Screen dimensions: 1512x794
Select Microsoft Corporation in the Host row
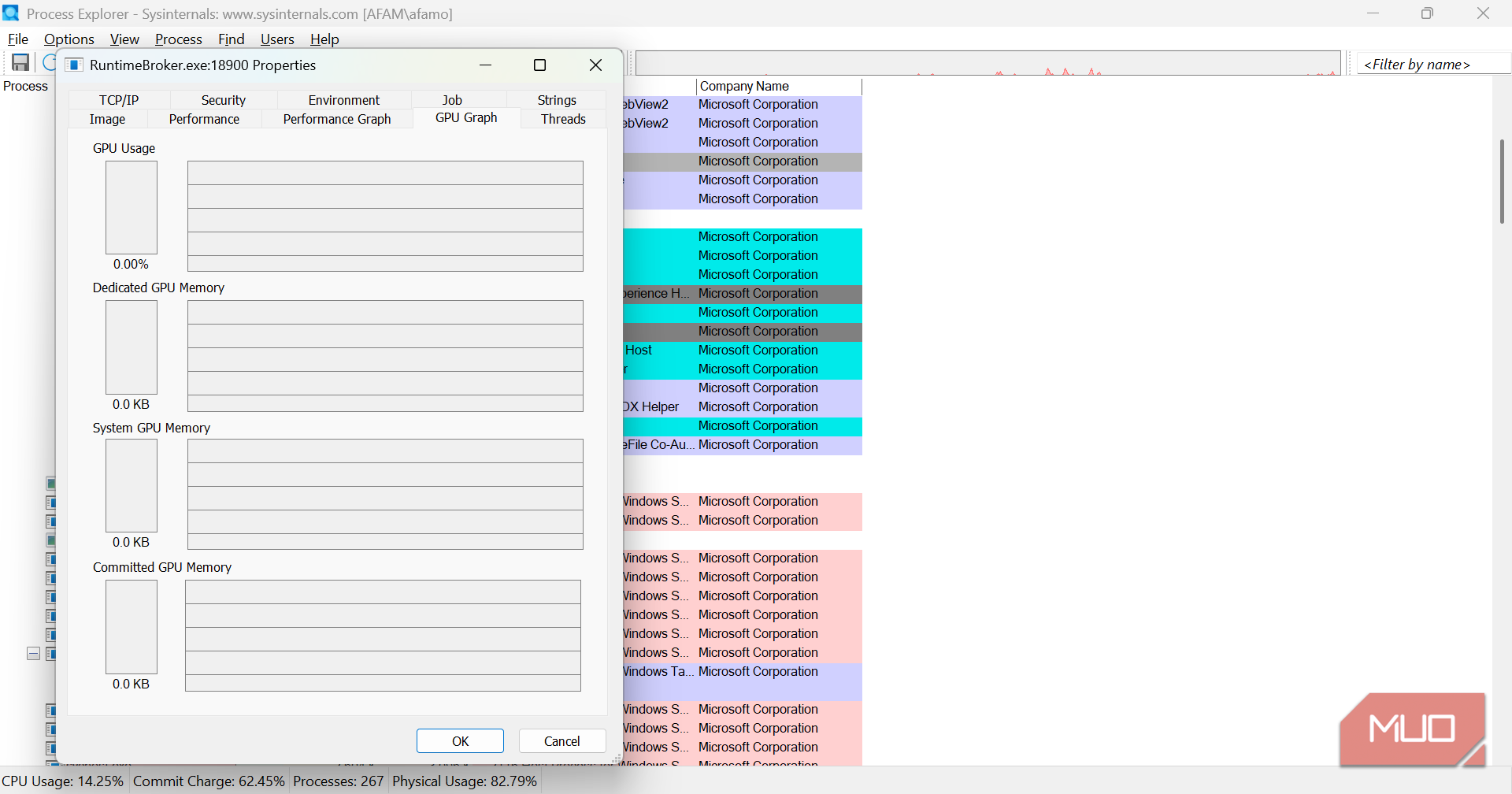tap(758, 351)
